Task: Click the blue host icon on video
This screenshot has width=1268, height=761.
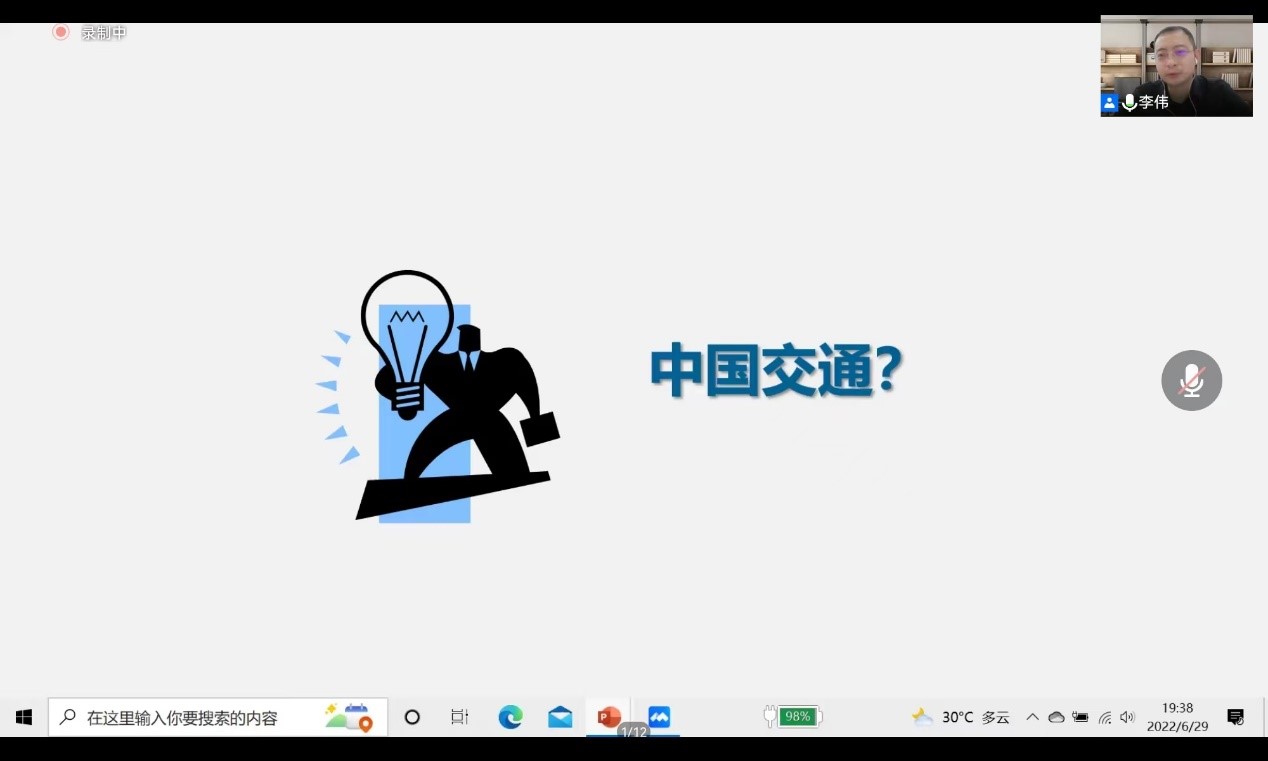Action: 1110,102
